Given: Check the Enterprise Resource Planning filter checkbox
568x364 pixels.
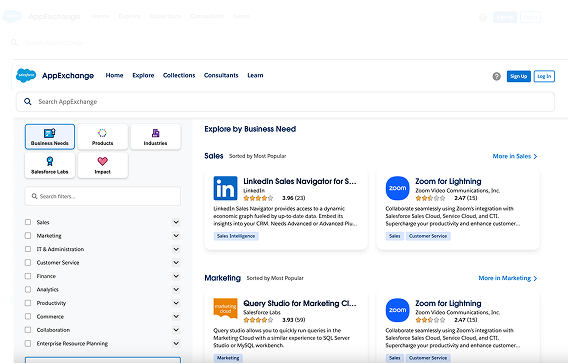Looking at the screenshot, I should point(28,343).
